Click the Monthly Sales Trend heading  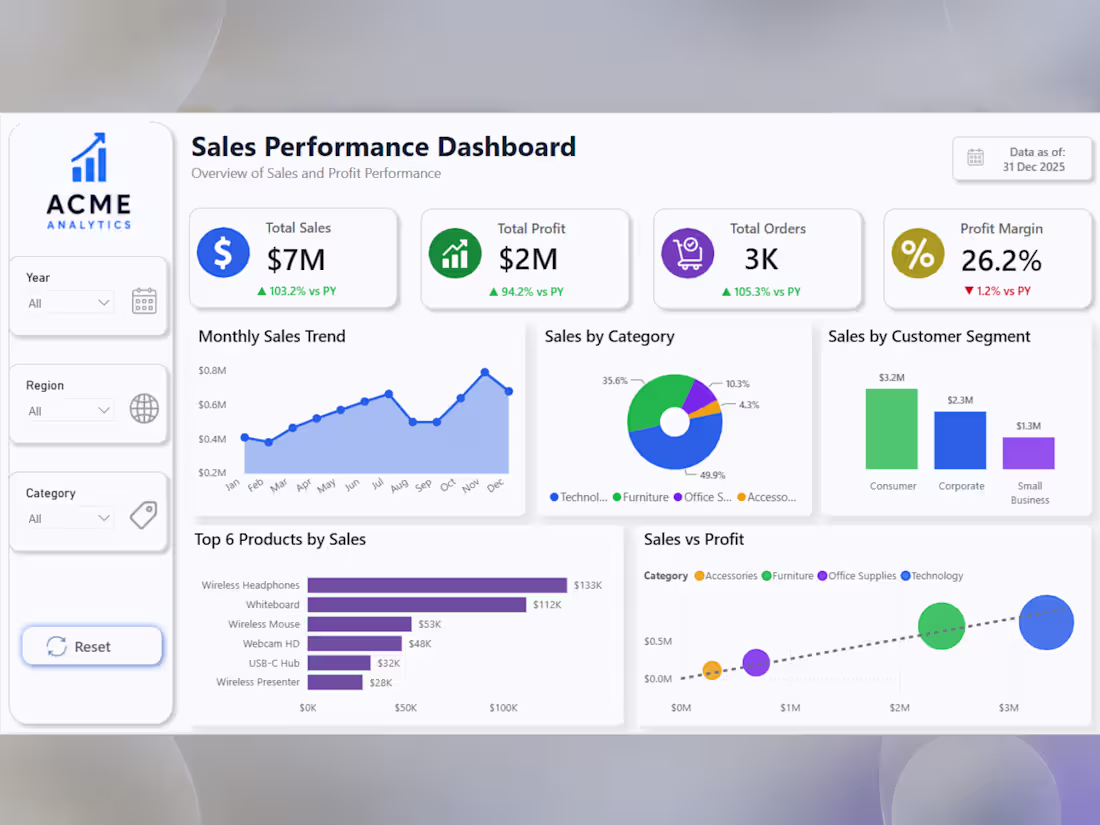[271, 336]
